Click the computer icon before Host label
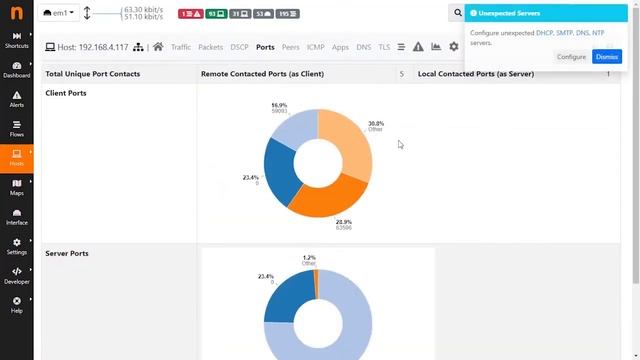The image size is (640, 360). point(50,47)
